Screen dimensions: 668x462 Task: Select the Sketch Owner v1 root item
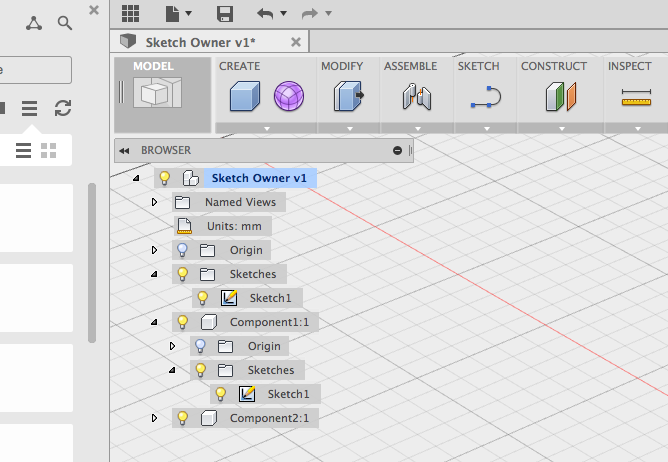click(x=259, y=178)
